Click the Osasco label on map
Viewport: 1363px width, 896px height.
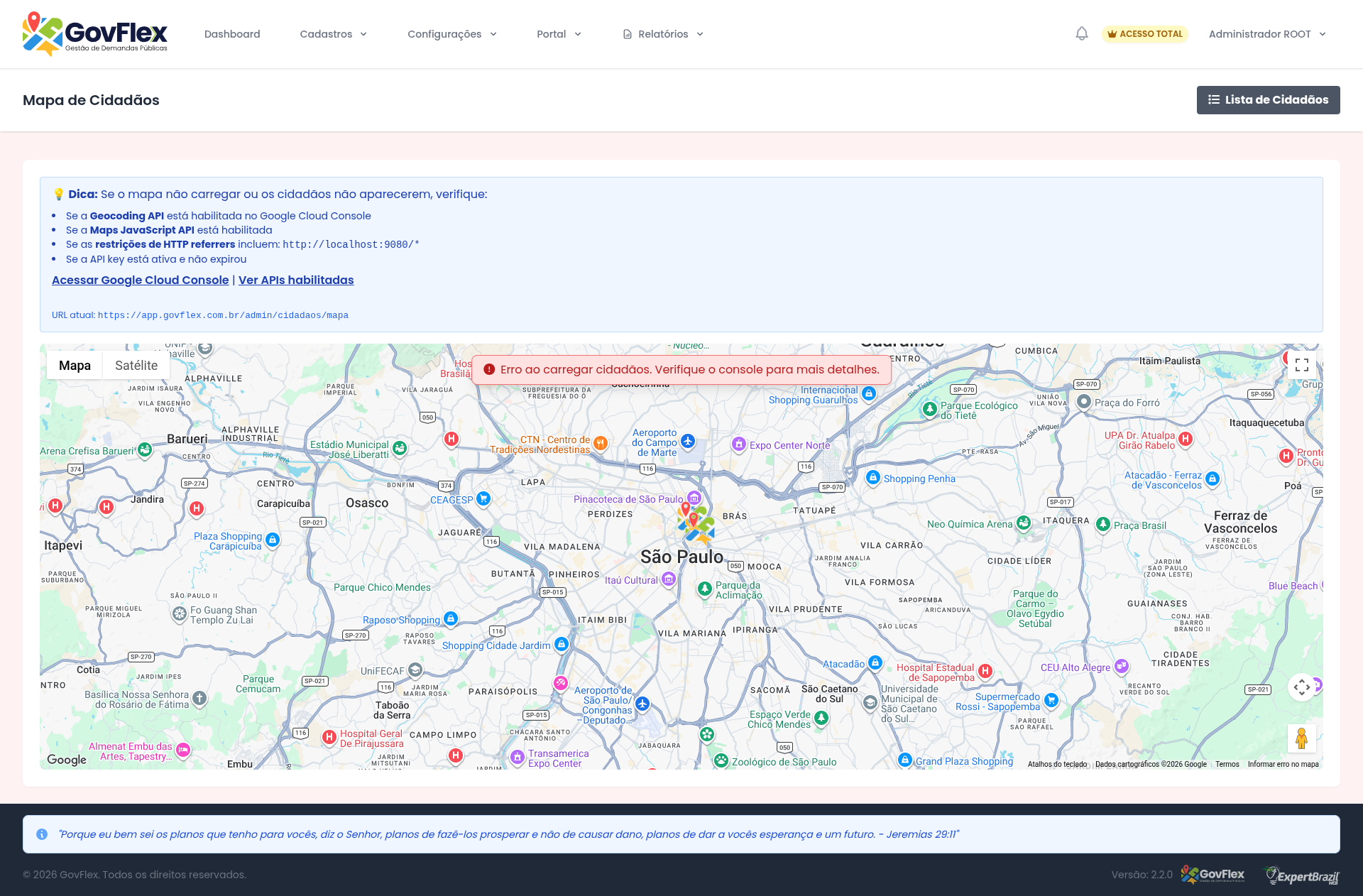[367, 503]
